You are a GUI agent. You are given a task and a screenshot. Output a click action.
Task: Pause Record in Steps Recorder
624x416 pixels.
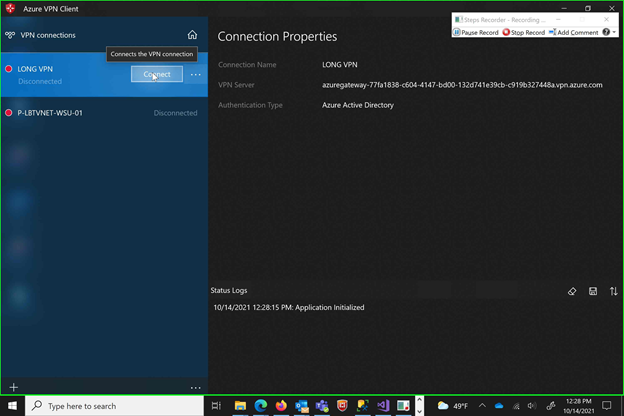point(476,32)
